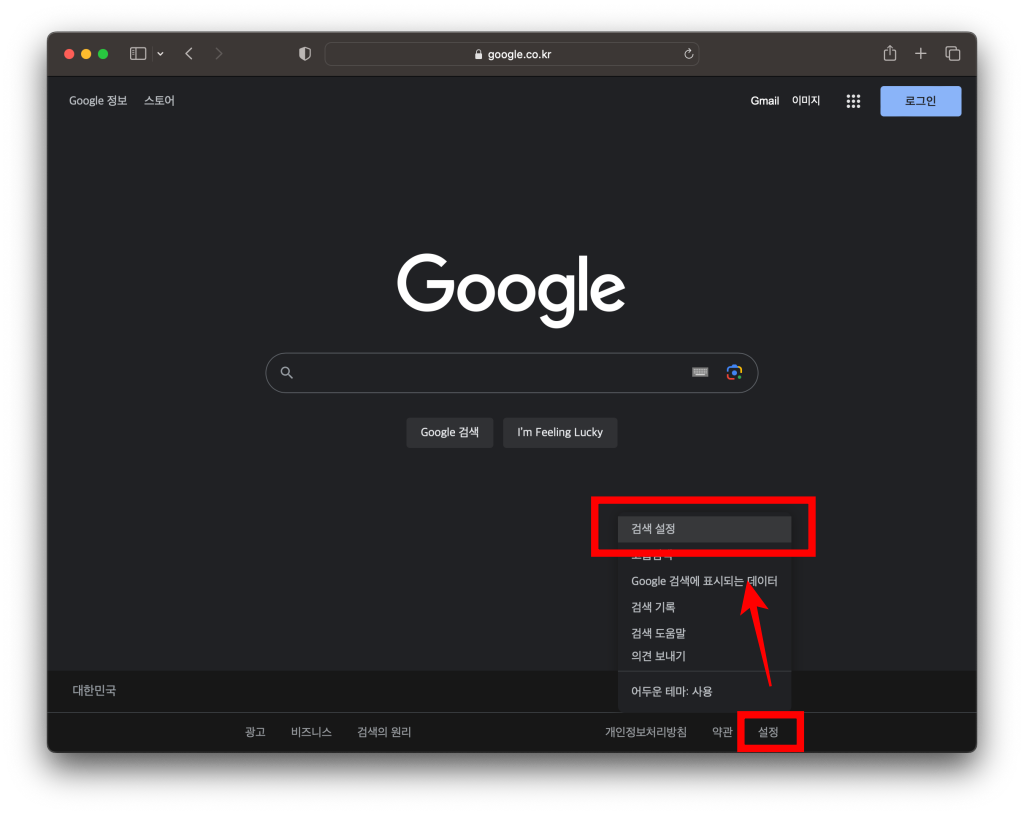
Task: Select Google 검색에 표시되는 데이터 menu entry
Action: pos(704,581)
